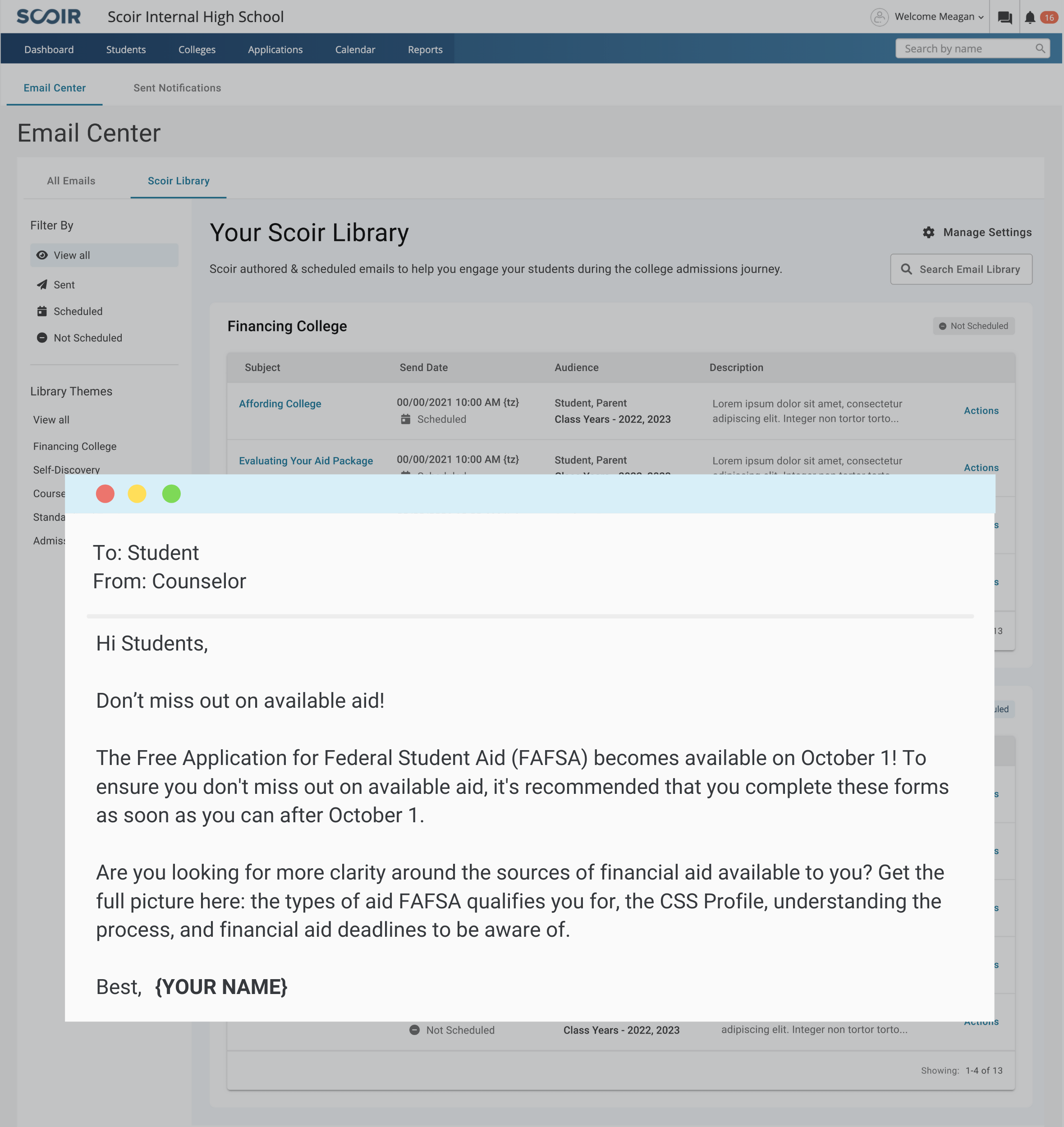Click 'Student, Parent' audience for Affording College

pos(591,403)
